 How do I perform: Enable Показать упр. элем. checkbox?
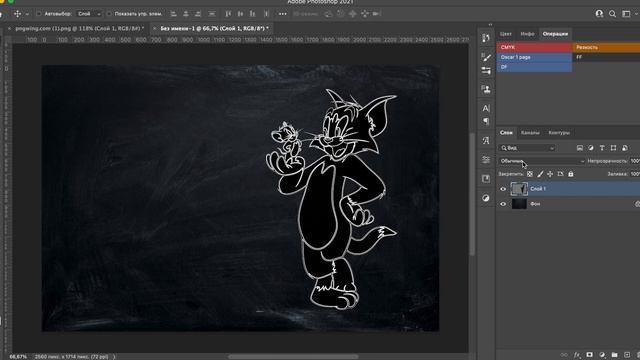click(x=109, y=14)
